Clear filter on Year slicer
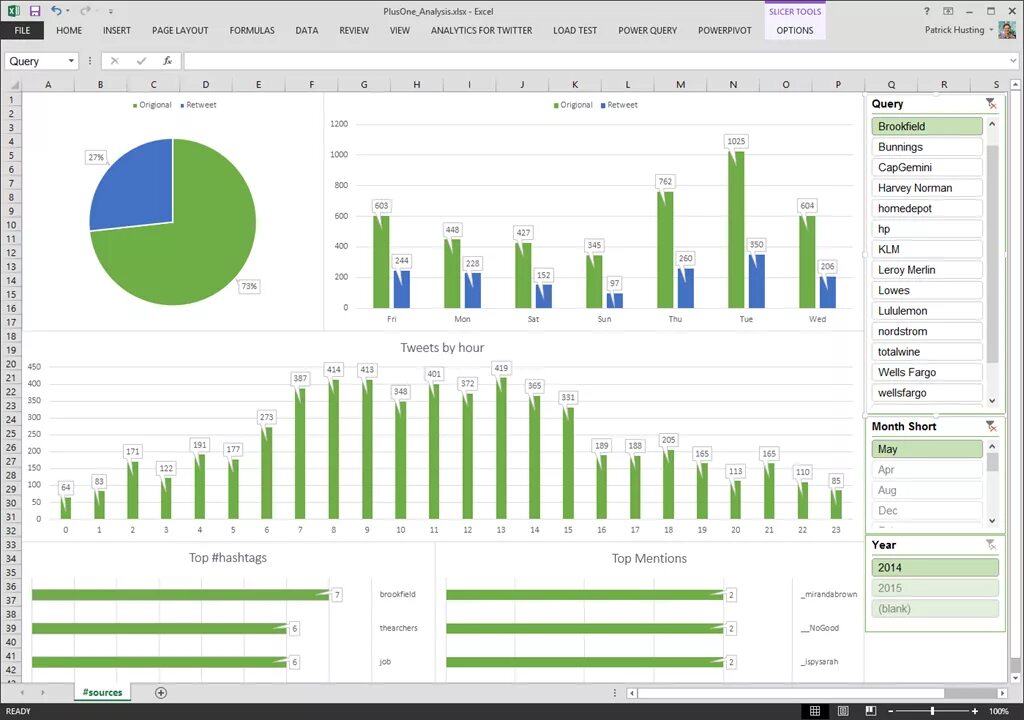The width and height of the screenshot is (1024, 720). tap(991, 545)
